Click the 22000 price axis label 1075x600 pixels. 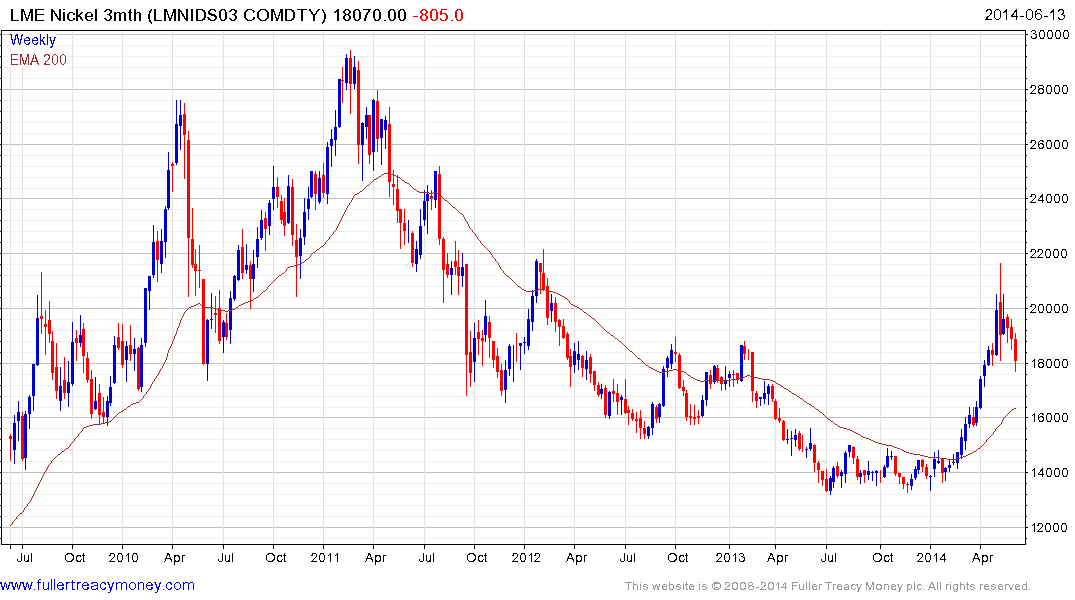(1049, 254)
